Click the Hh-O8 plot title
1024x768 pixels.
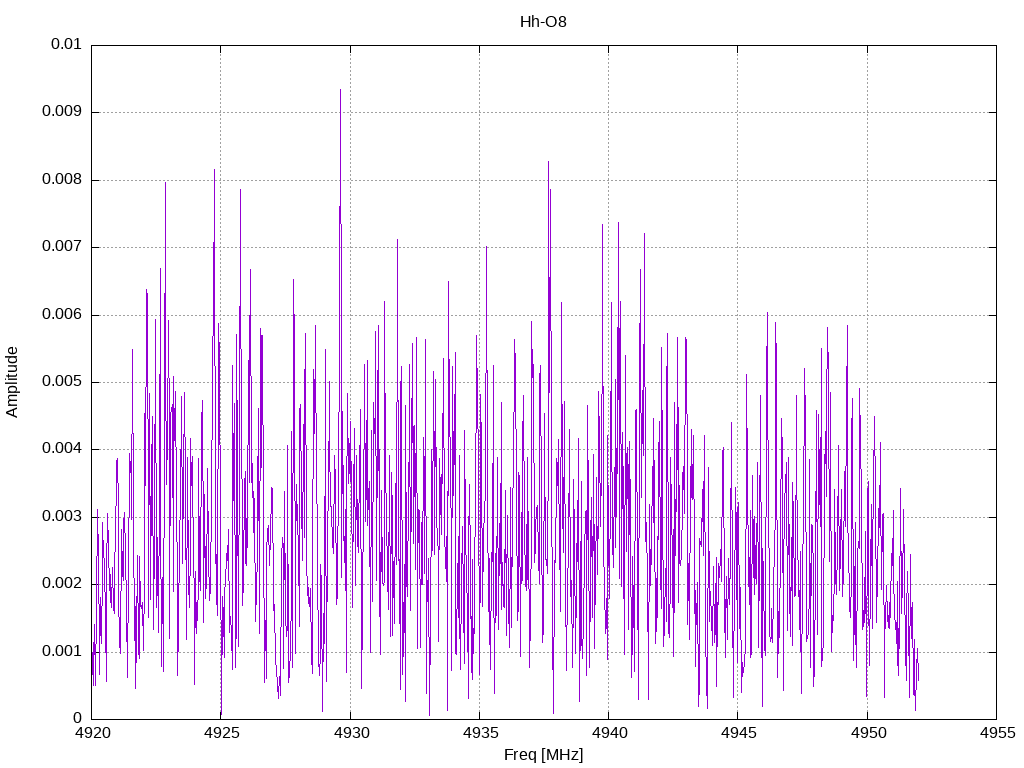543,22
